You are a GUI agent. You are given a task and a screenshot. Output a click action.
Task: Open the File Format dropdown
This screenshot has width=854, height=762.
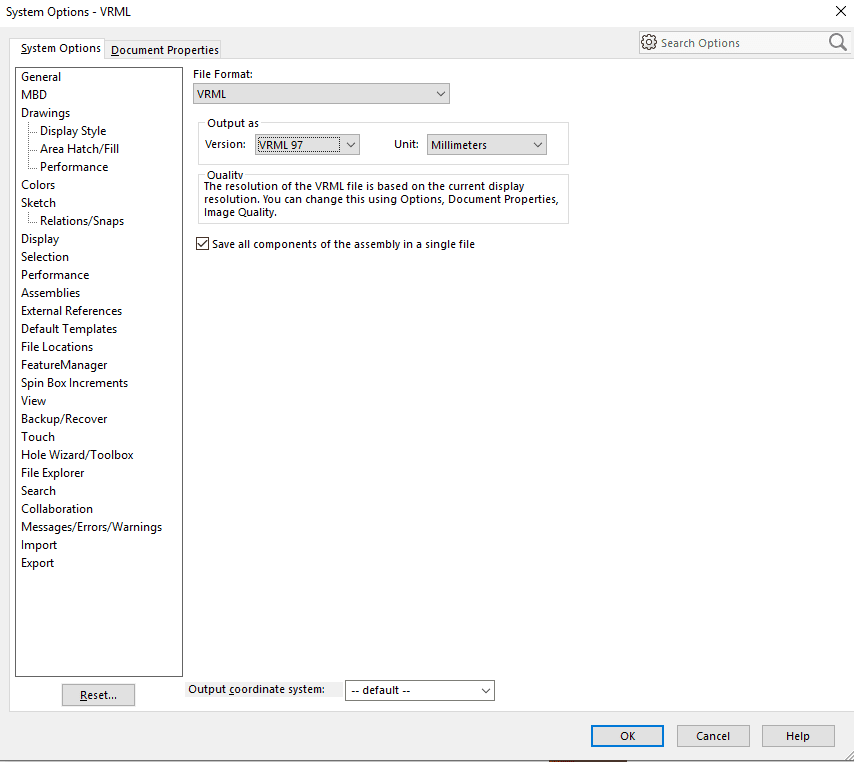(x=321, y=94)
